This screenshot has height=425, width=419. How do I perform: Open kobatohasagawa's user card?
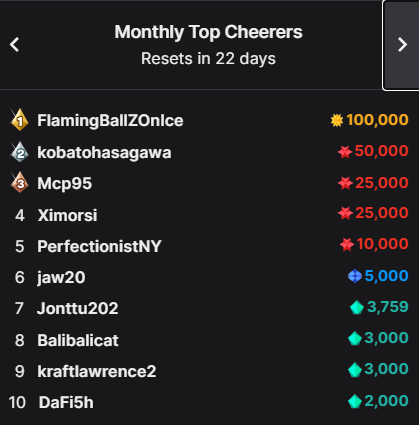[x=104, y=153]
